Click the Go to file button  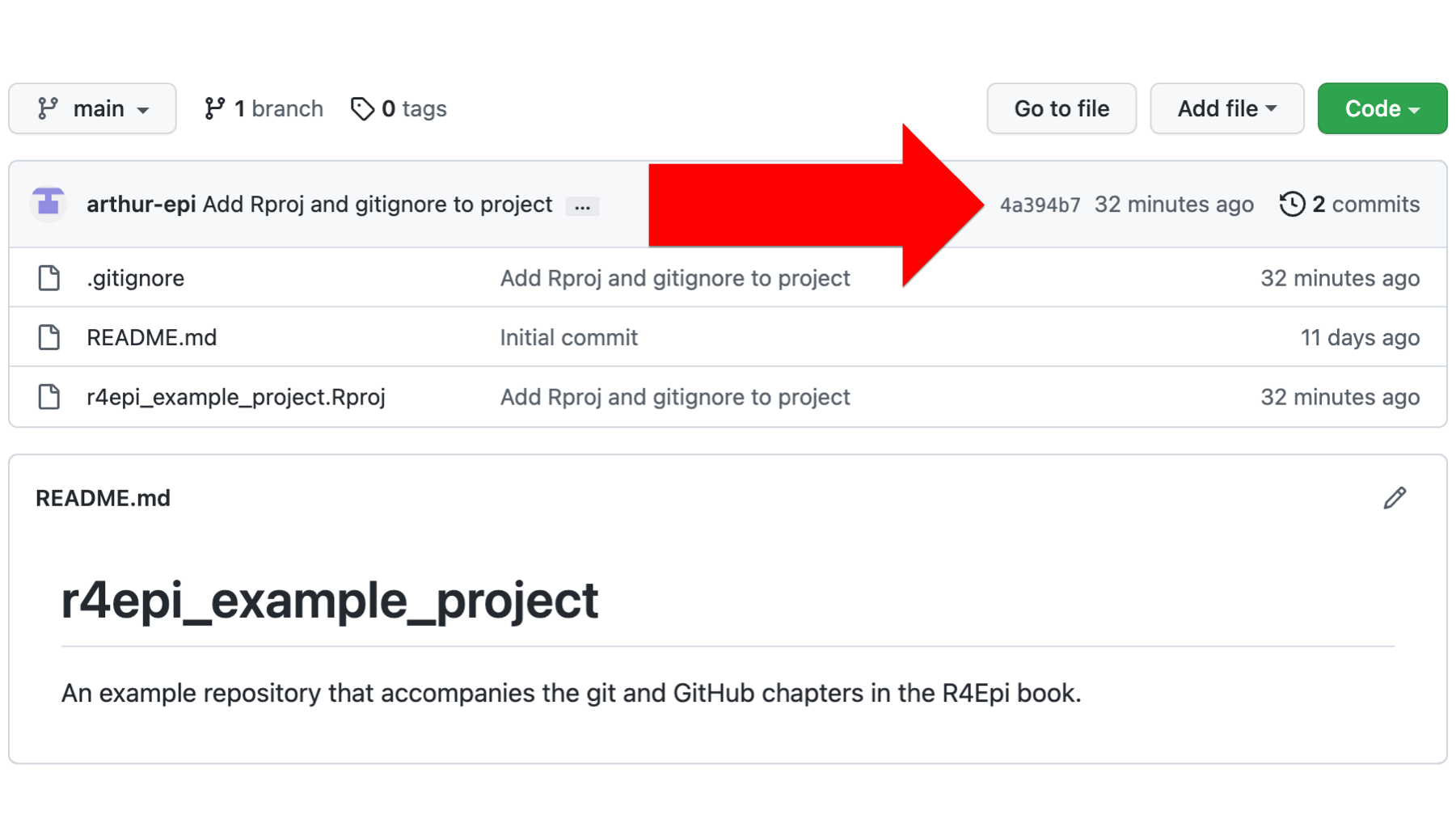[x=1061, y=108]
